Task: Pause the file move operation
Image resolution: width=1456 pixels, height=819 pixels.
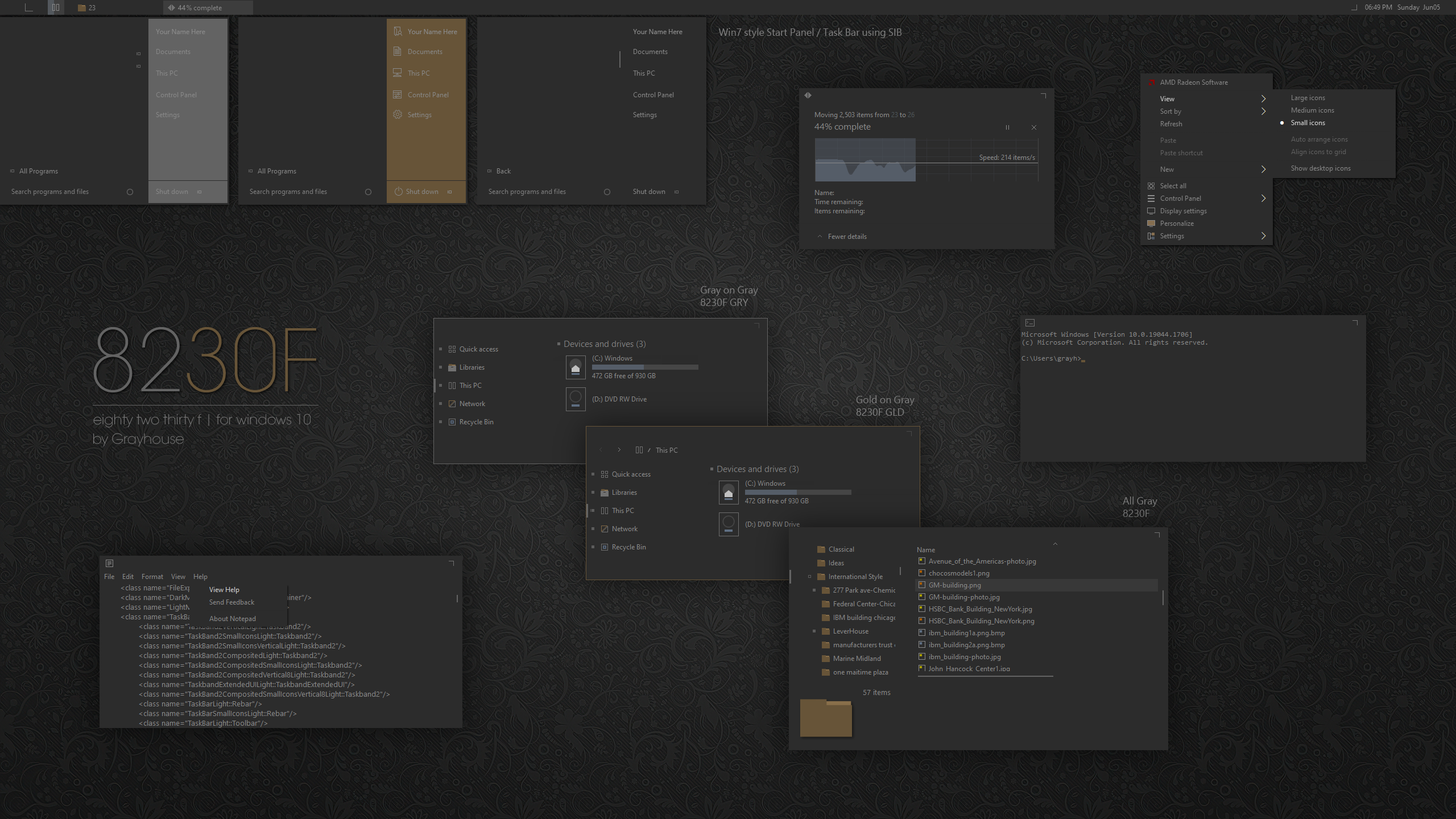Action: 1007,127
